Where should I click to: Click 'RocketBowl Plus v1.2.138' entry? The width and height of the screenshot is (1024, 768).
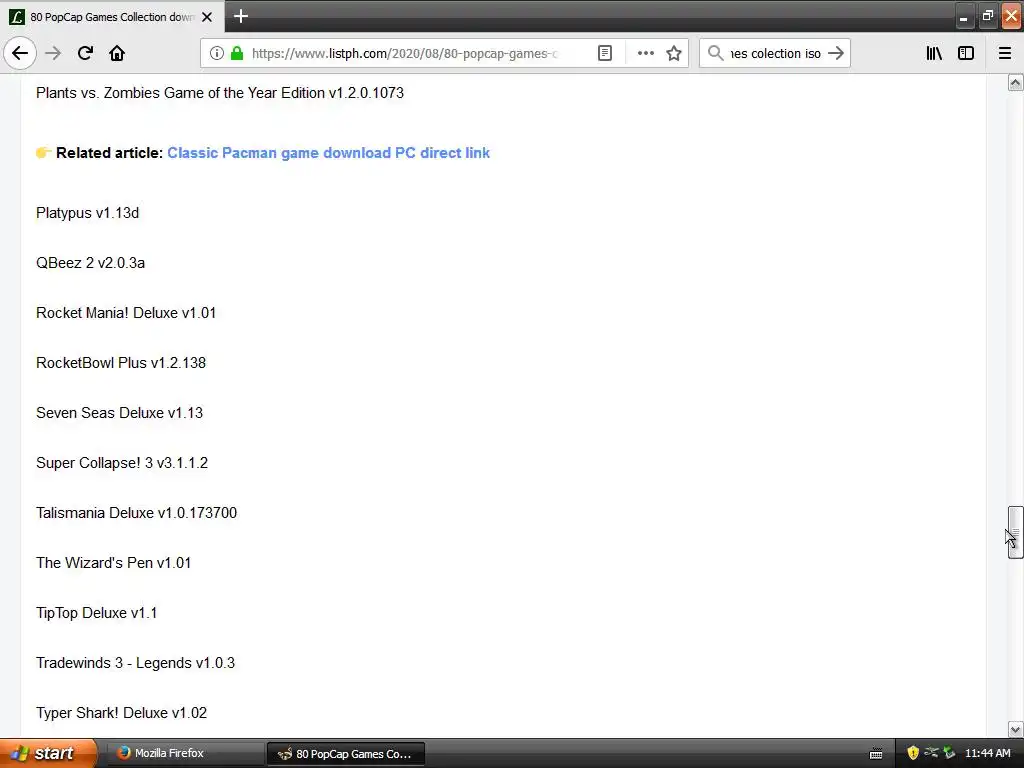(x=121, y=363)
